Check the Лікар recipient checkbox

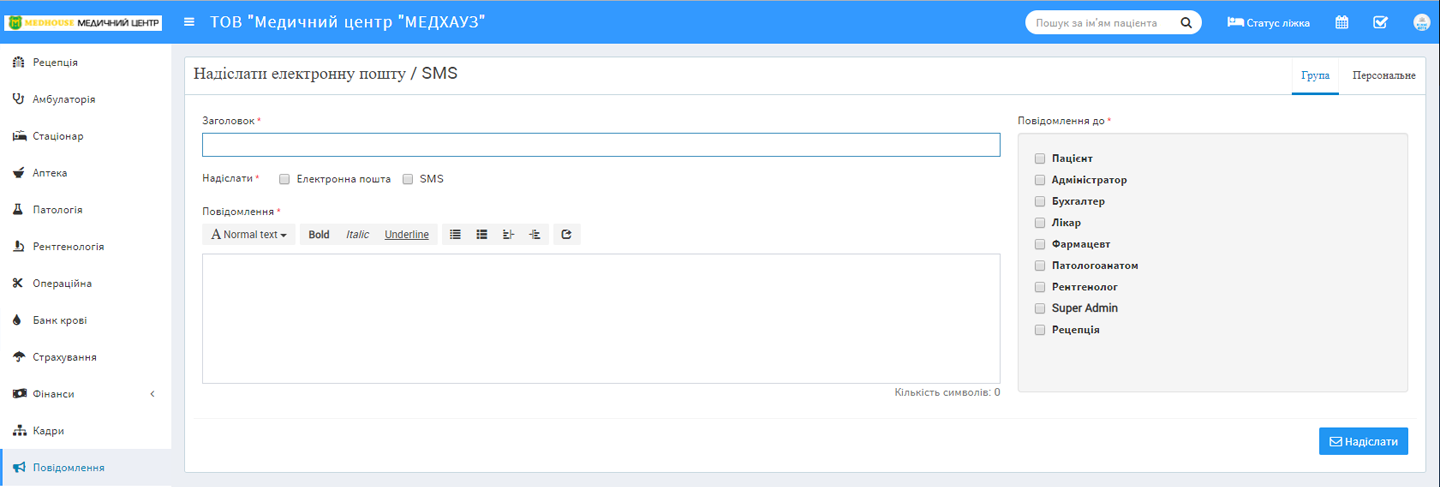(x=1040, y=223)
